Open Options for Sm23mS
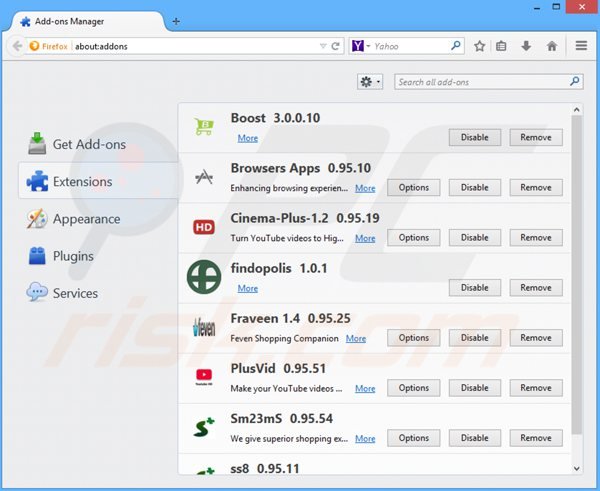This screenshot has width=600, height=491. point(413,438)
